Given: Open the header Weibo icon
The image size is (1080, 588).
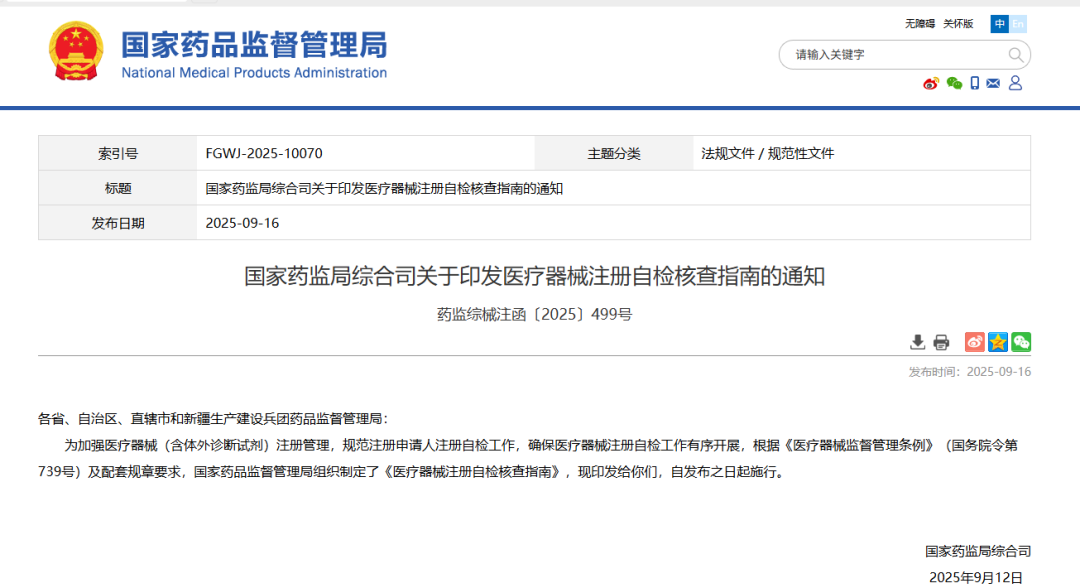Looking at the screenshot, I should point(931,84).
